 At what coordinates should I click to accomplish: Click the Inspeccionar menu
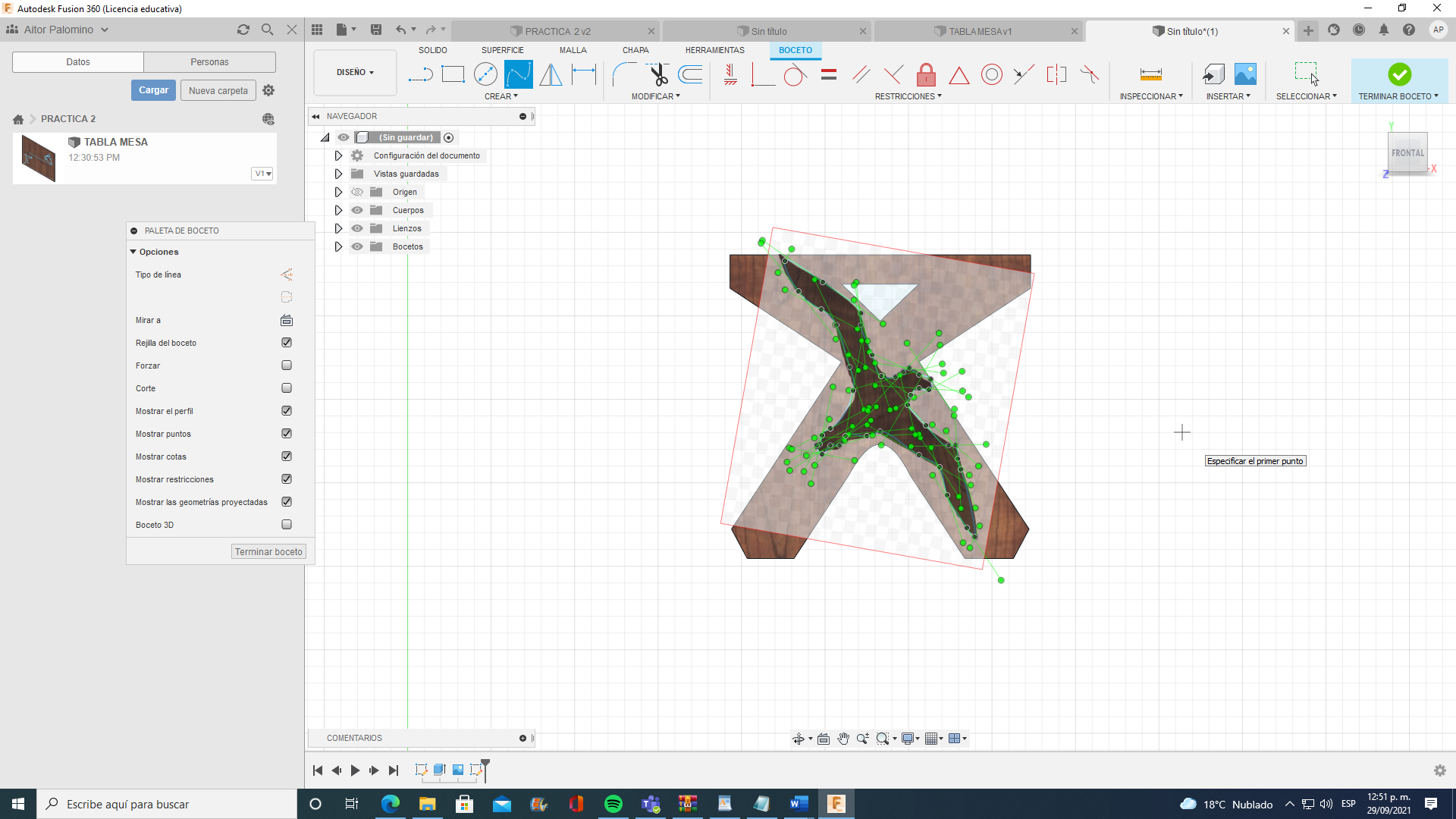coord(1150,96)
